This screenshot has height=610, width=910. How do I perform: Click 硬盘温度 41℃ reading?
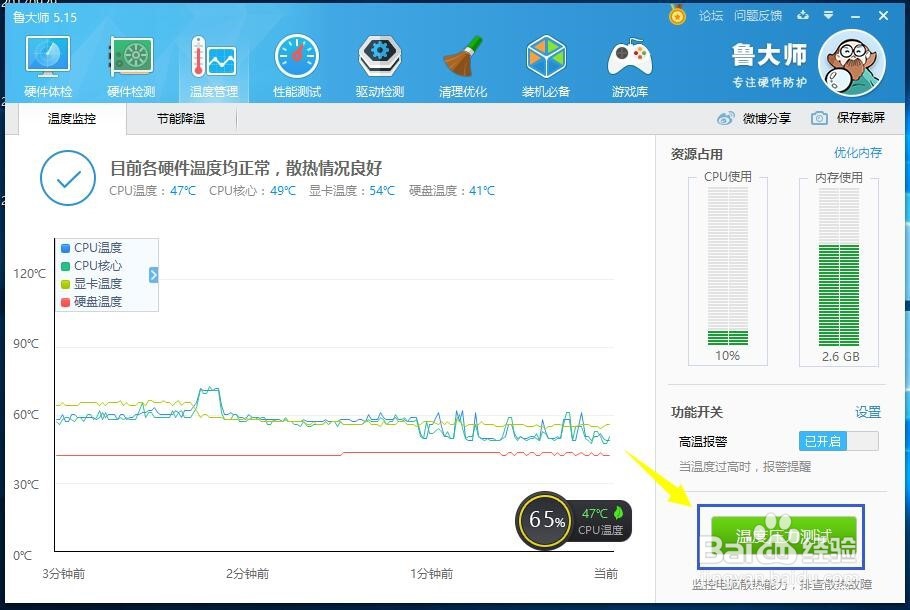coord(452,191)
